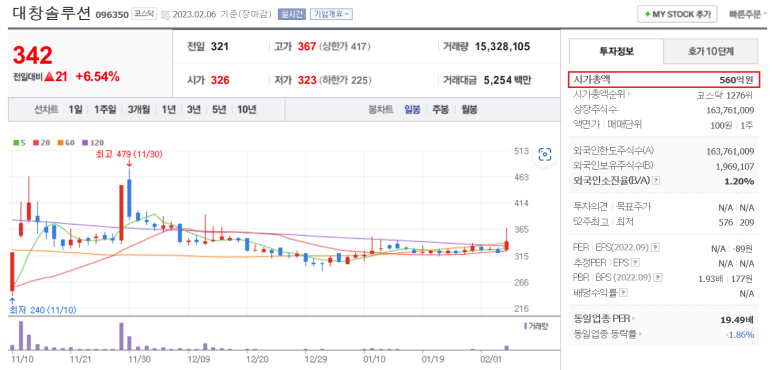The image size is (773, 370).
Task: Switch to the 투자정보 tab
Action: [x=616, y=51]
